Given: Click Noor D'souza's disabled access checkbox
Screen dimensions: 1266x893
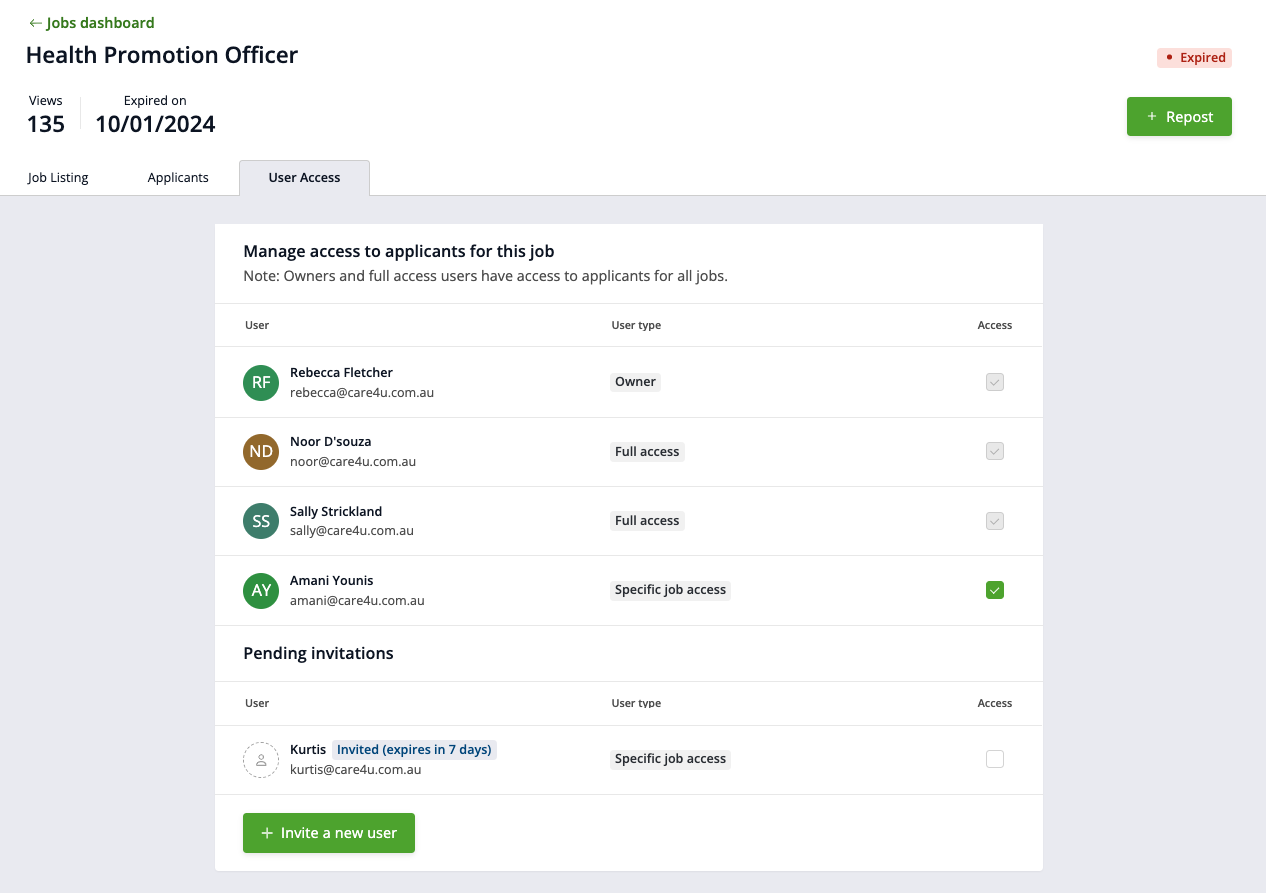Looking at the screenshot, I should click(x=995, y=451).
